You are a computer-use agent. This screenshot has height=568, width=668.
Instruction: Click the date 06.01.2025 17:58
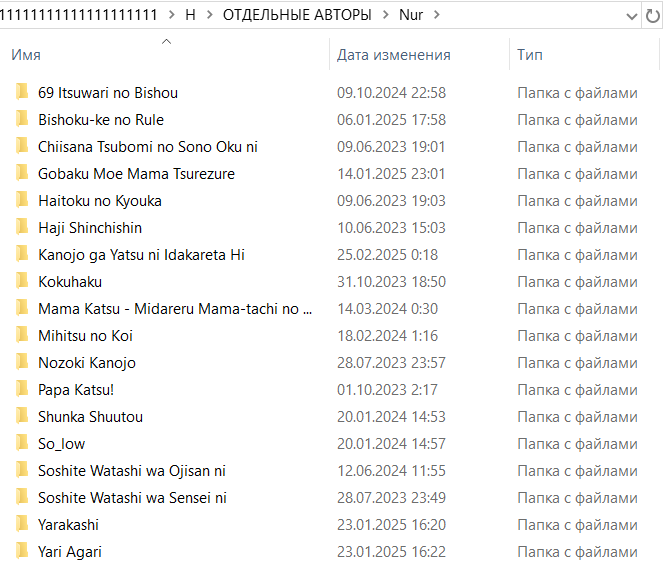(391, 120)
